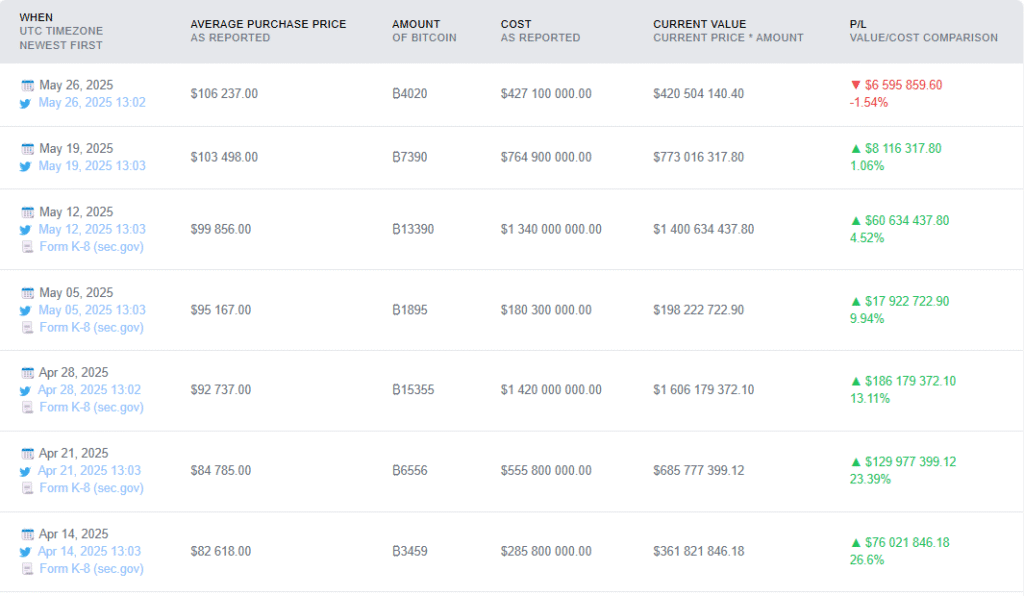Click the document icon for Apr 21 Form K-8
Viewport: 1024px width, 596px height.
27,488
